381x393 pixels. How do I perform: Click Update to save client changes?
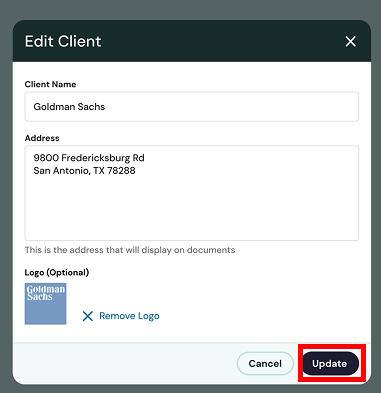(330, 363)
